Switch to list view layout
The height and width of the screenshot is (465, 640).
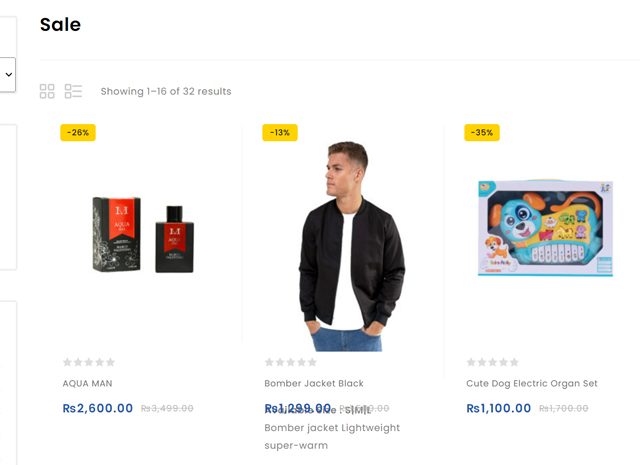[73, 92]
